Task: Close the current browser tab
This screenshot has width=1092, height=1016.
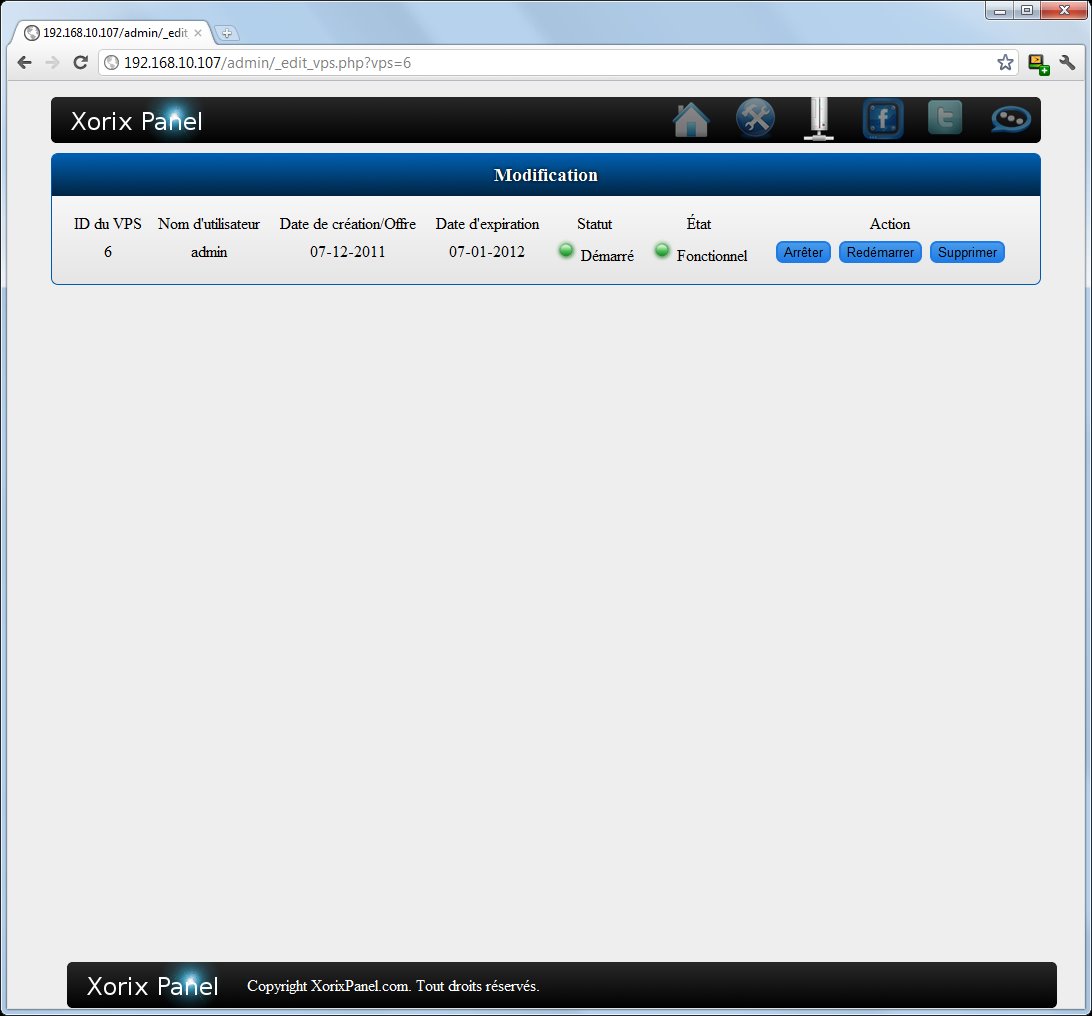Action: point(198,33)
